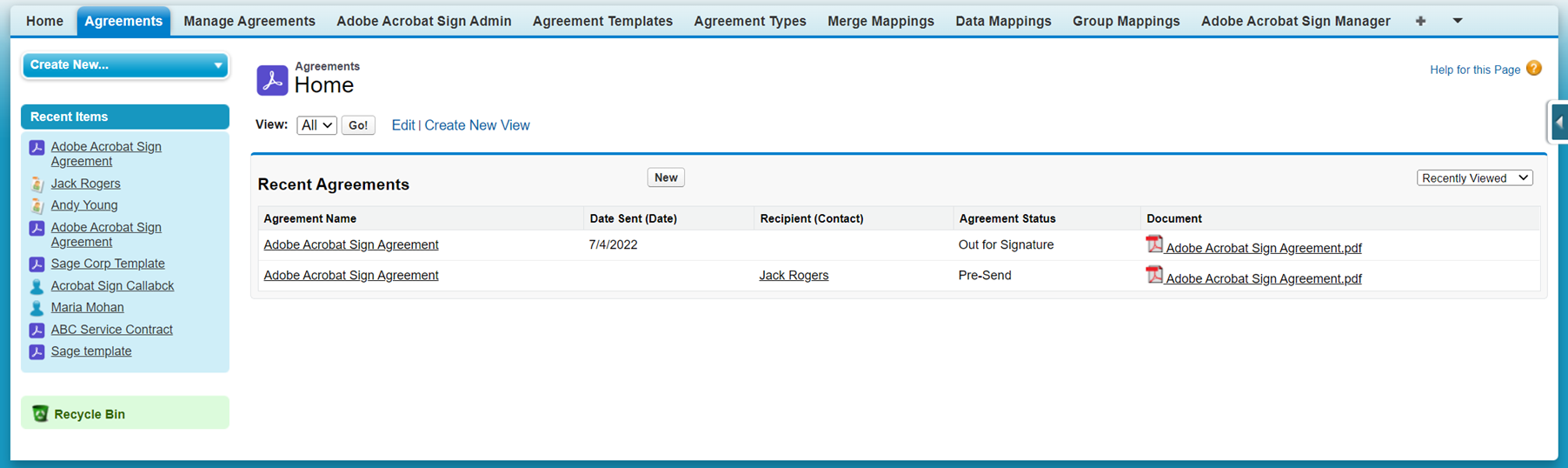1568x468 pixels.
Task: Click the Acrobat icon beside Sage template
Action: tap(37, 351)
